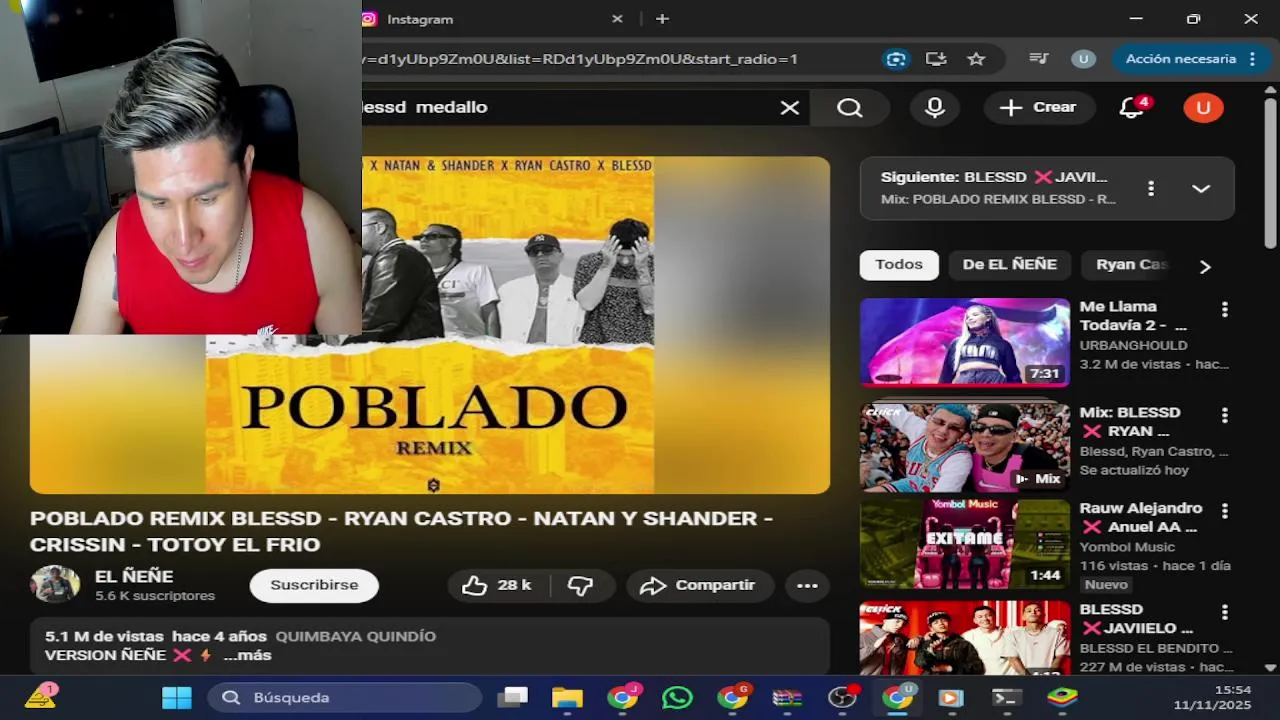The height and width of the screenshot is (720, 1280).
Task: Click the Siguiente: BLESSD JAVII title
Action: tap(994, 177)
